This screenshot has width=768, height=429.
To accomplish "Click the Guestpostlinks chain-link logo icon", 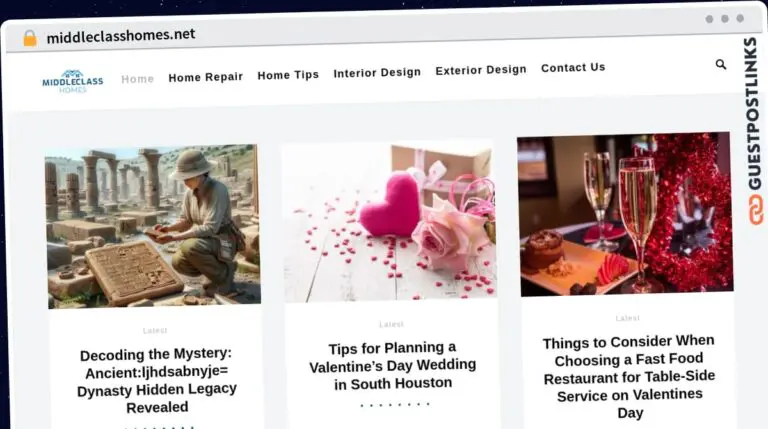I will click(754, 208).
